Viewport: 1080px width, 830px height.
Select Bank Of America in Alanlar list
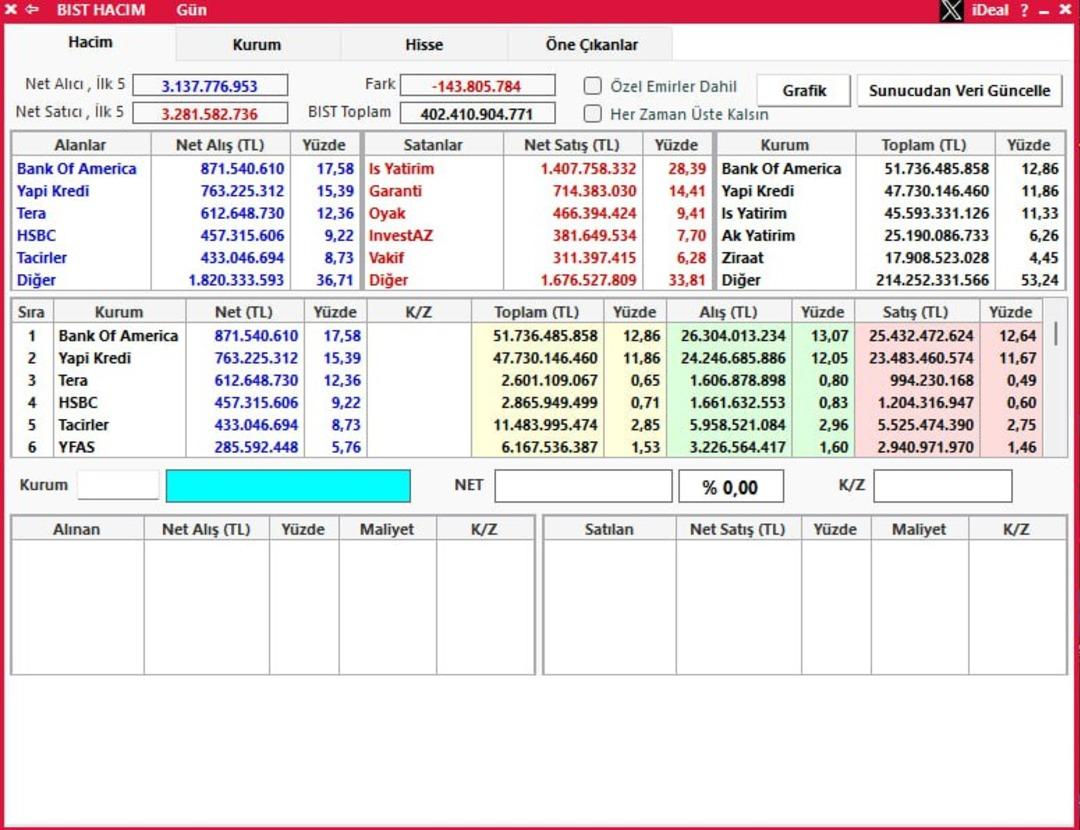point(76,169)
